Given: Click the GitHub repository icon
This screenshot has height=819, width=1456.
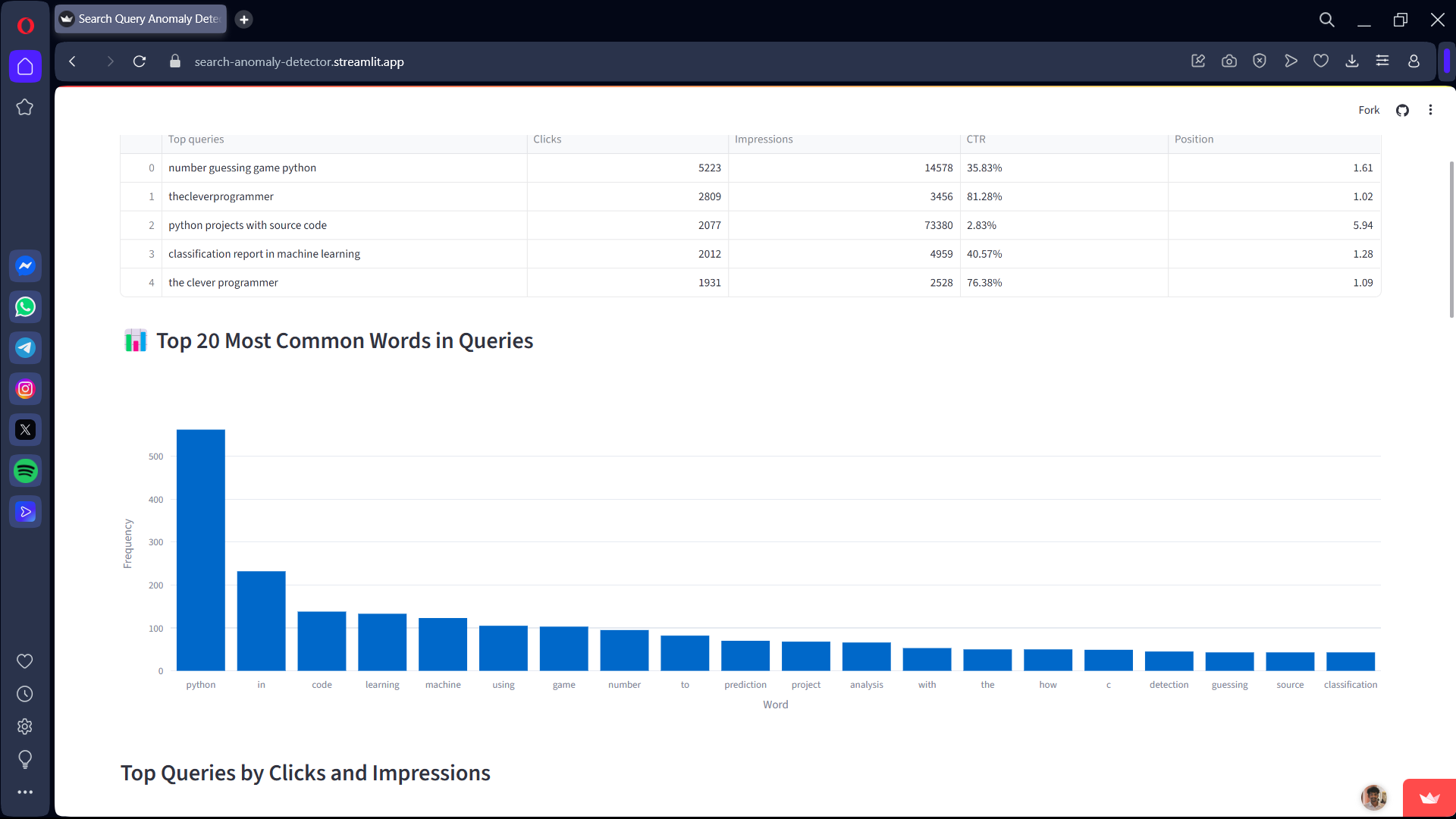Looking at the screenshot, I should tap(1402, 111).
